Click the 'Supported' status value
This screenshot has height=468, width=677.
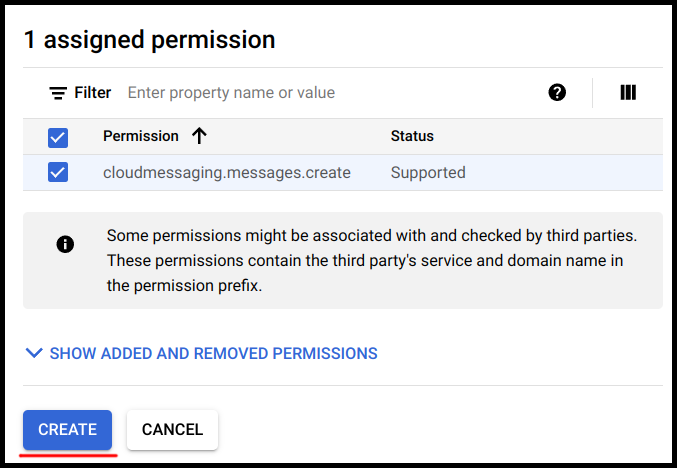pyautogui.click(x=428, y=173)
